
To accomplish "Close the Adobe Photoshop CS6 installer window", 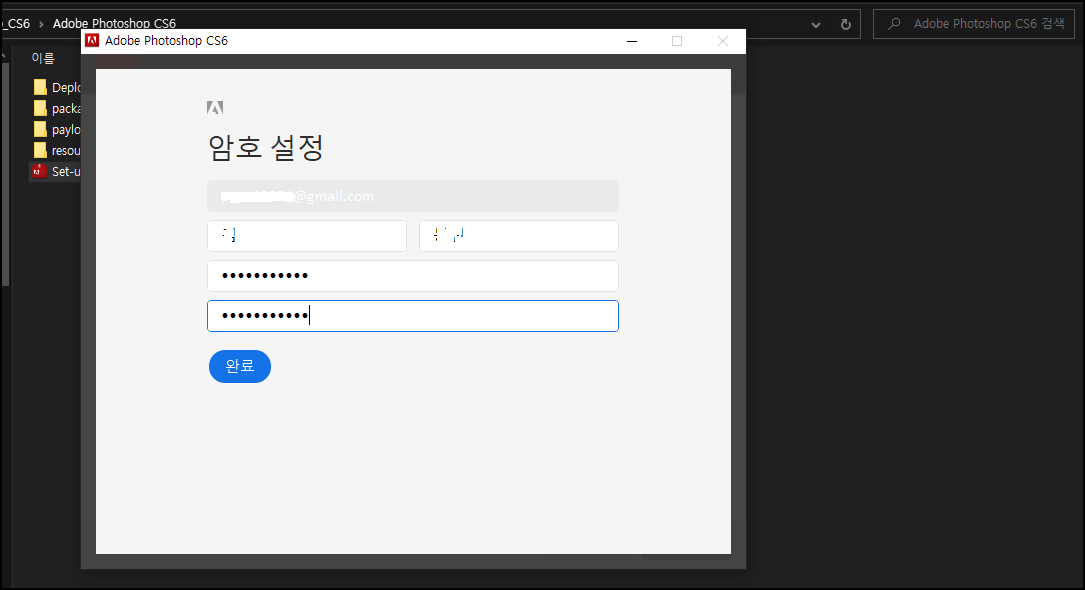I will coord(722,42).
